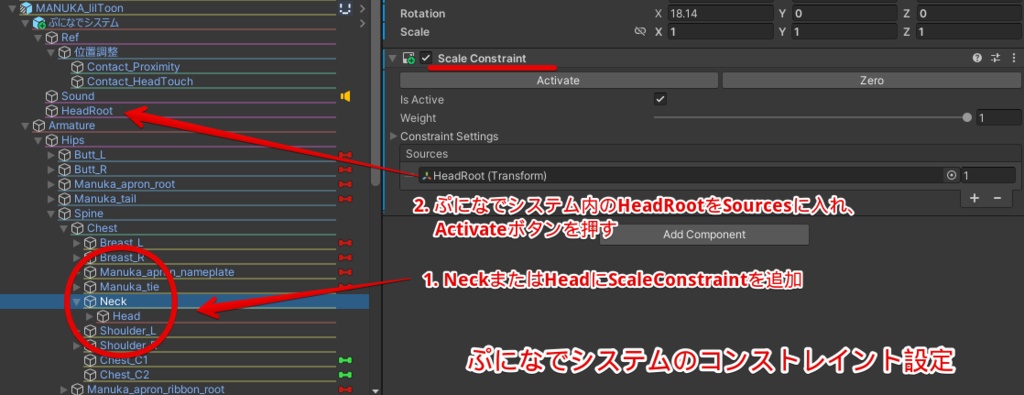This screenshot has height=395, width=1024.
Task: Select the HeadRoot object in hierarchy
Action: point(87,111)
